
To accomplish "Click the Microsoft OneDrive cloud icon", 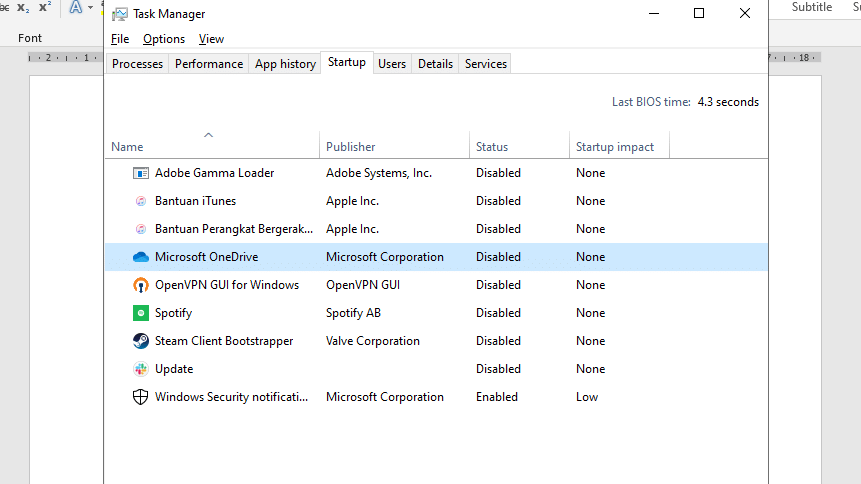I will [x=141, y=257].
